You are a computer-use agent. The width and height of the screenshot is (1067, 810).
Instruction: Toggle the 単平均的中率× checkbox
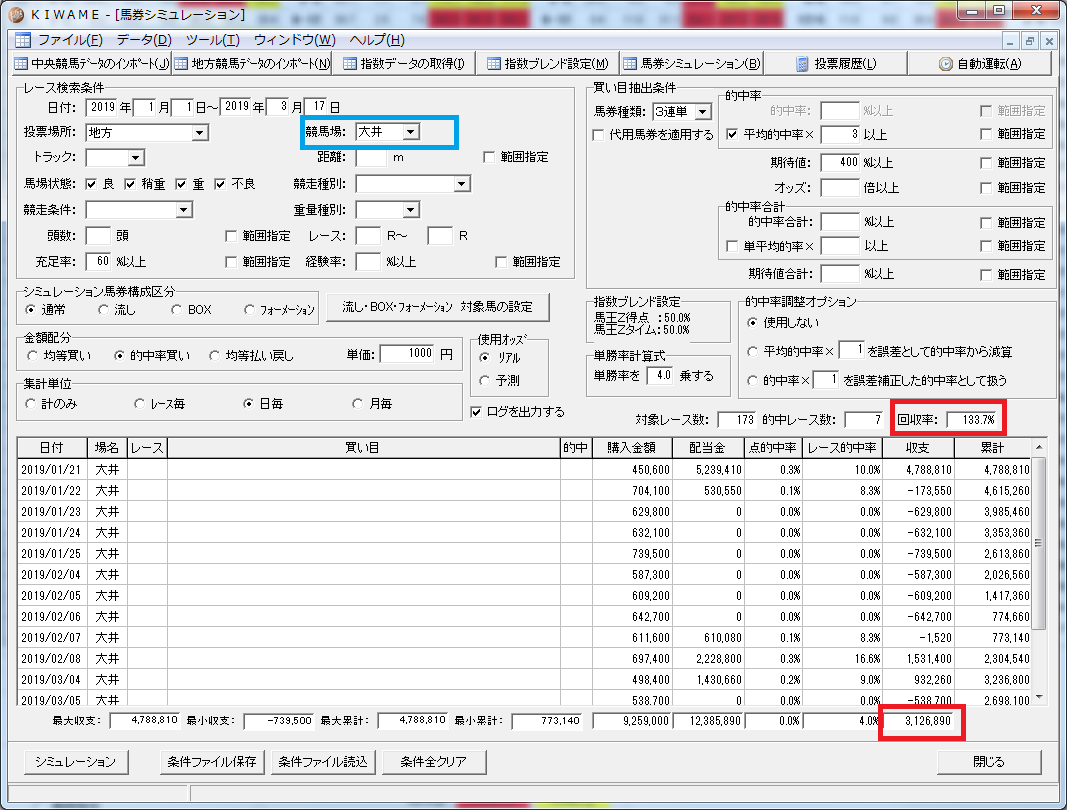[732, 246]
